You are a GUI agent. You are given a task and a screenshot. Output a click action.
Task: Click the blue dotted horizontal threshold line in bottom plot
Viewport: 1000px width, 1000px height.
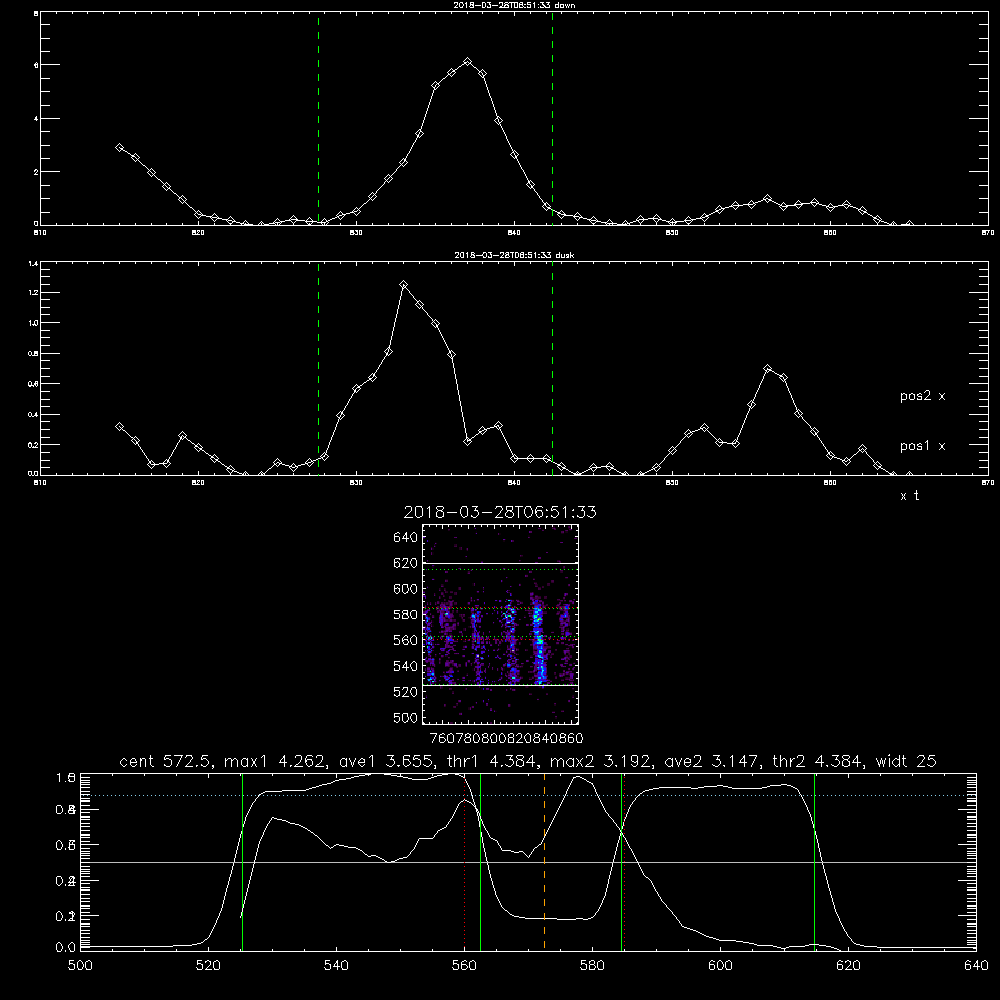tap(528, 795)
